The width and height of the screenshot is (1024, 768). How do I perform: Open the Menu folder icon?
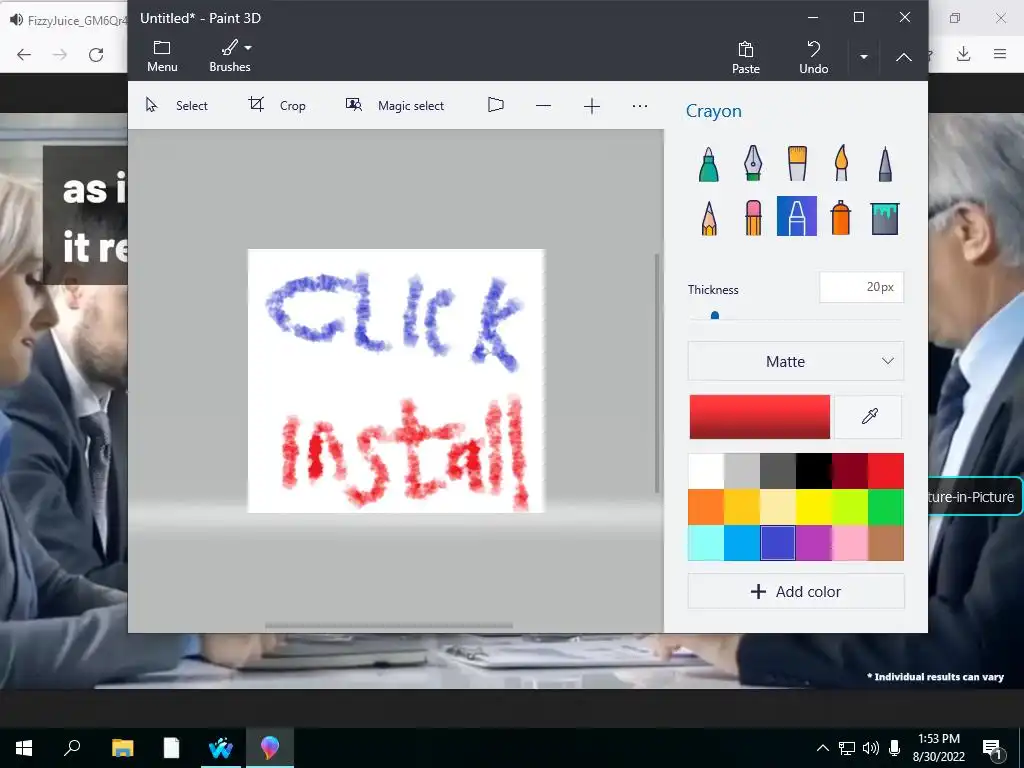coord(162,56)
